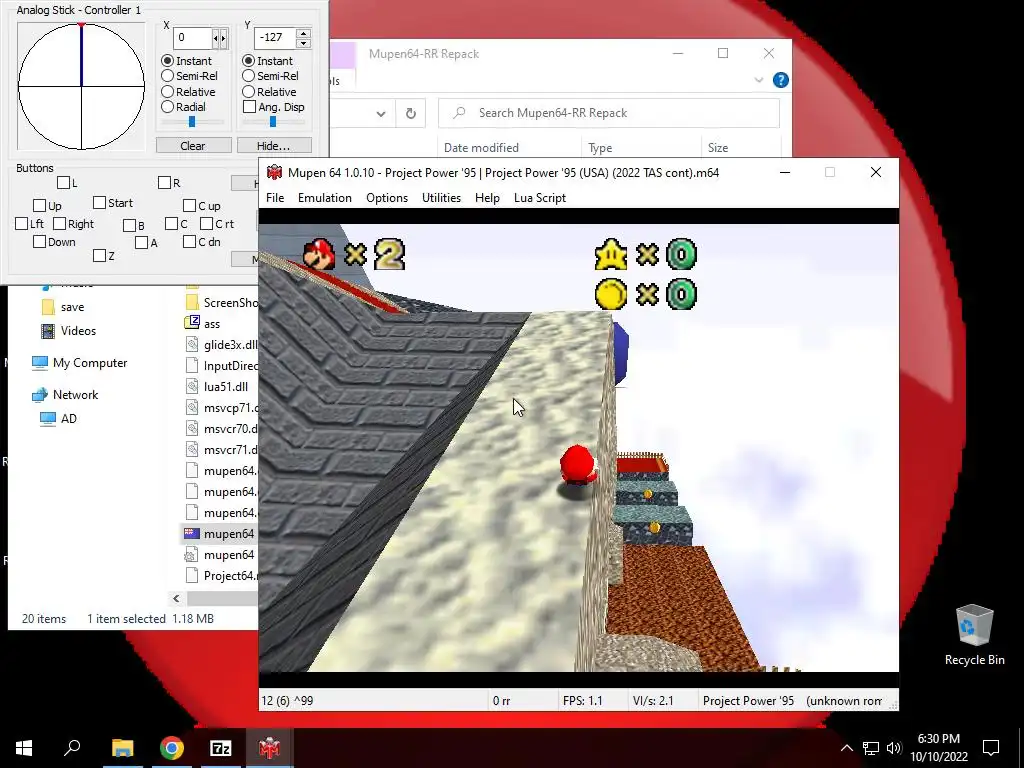Launch Chrome from the taskbar
1024x768 pixels.
[x=172, y=748]
